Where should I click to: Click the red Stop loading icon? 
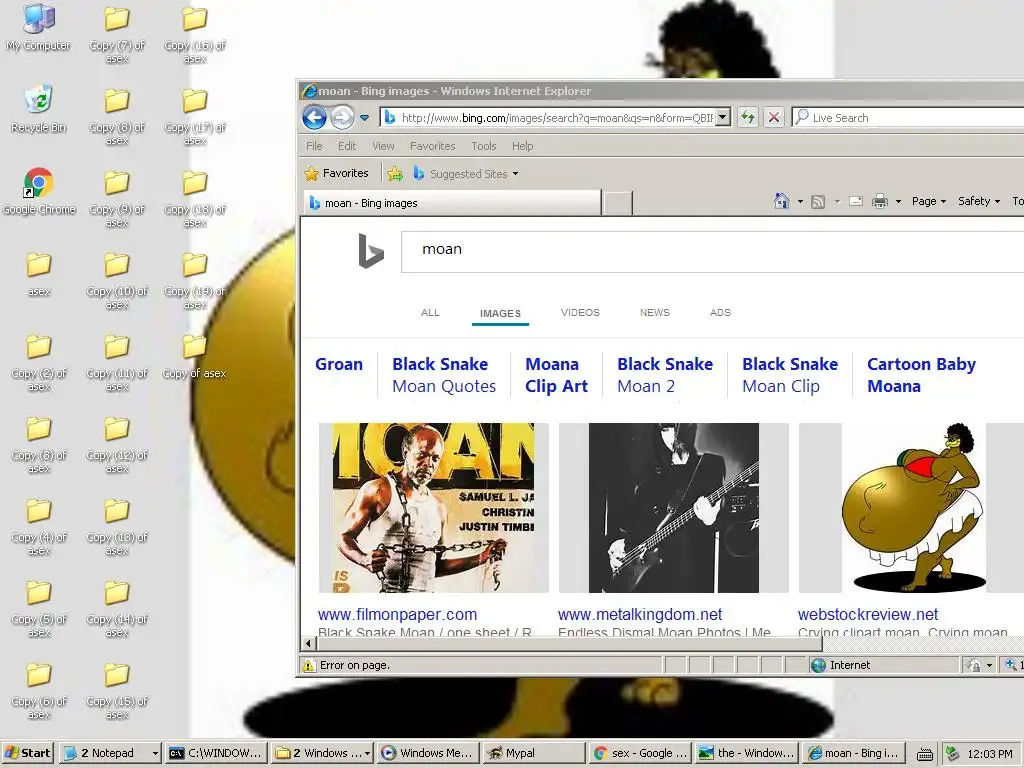773,118
